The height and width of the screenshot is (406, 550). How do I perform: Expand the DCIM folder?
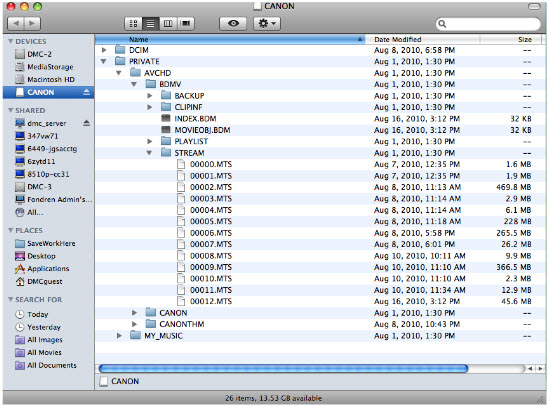click(104, 50)
